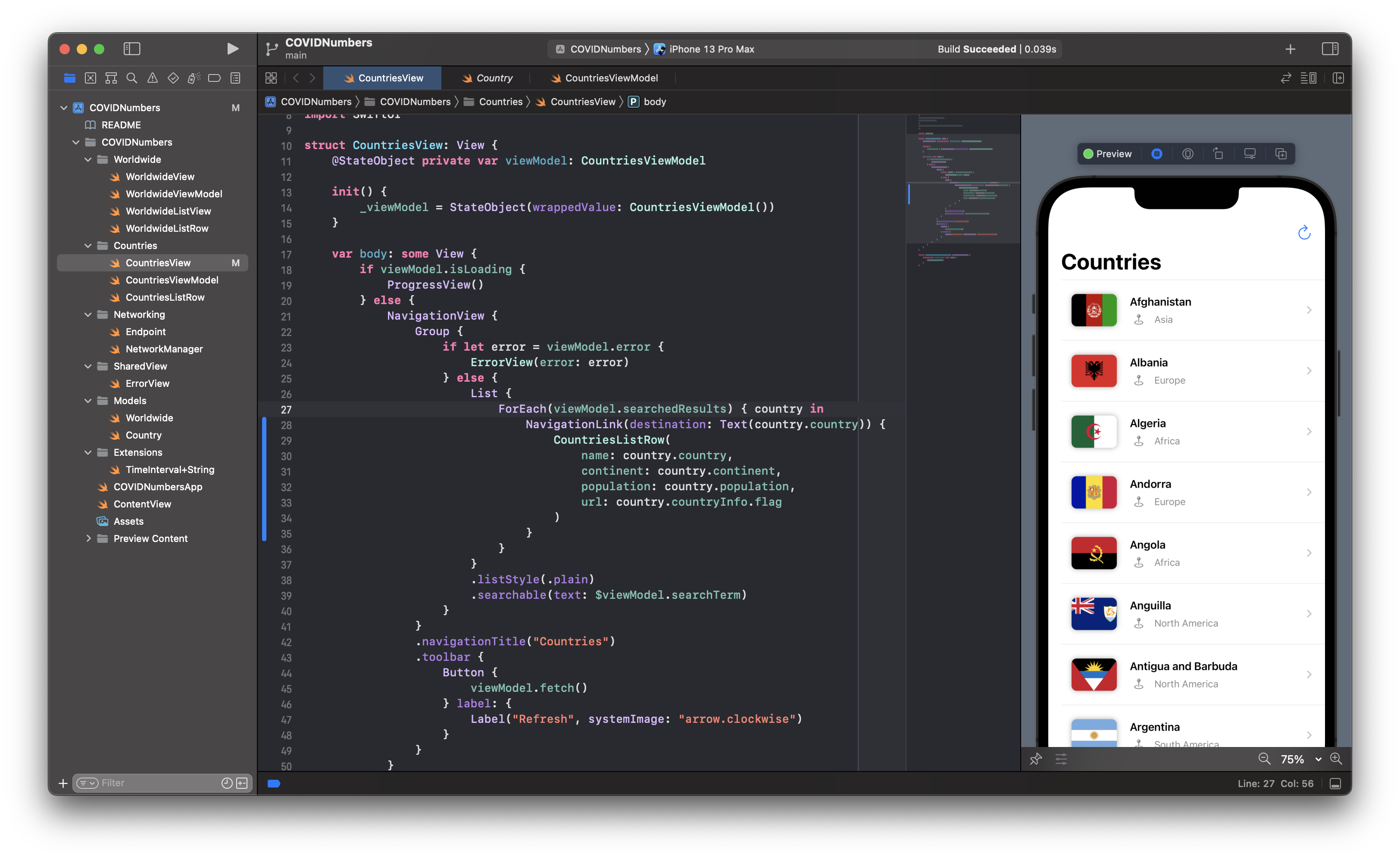This screenshot has width=1400, height=859.
Task: Select the CountriesView tab in editor
Action: click(x=389, y=78)
